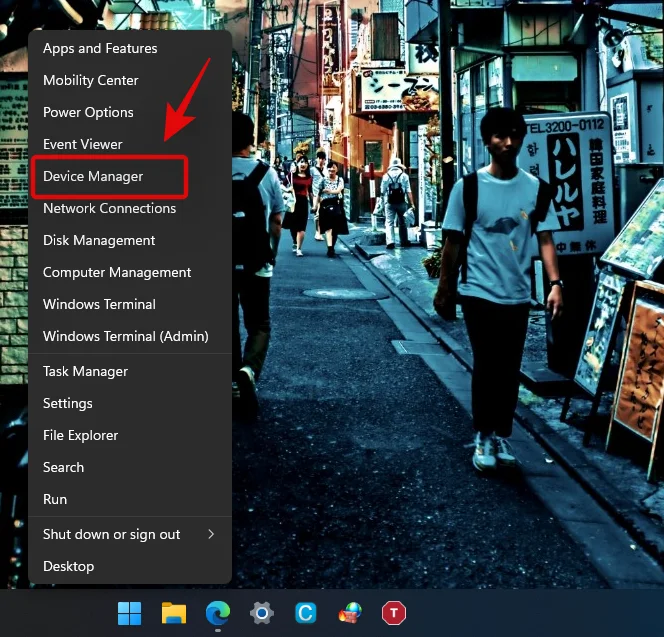The height and width of the screenshot is (637, 664).
Task: Open File Explorer from the taskbar
Action: [x=174, y=612]
